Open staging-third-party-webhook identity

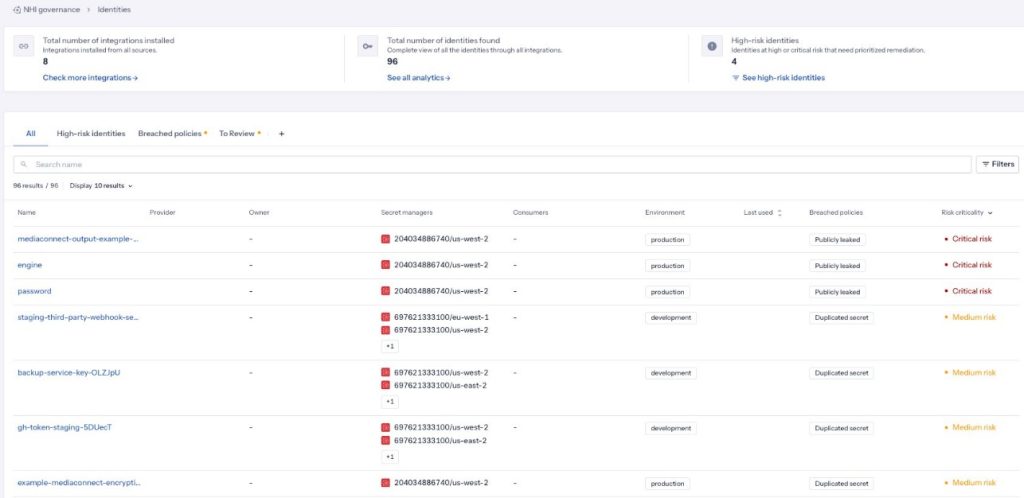click(x=78, y=317)
